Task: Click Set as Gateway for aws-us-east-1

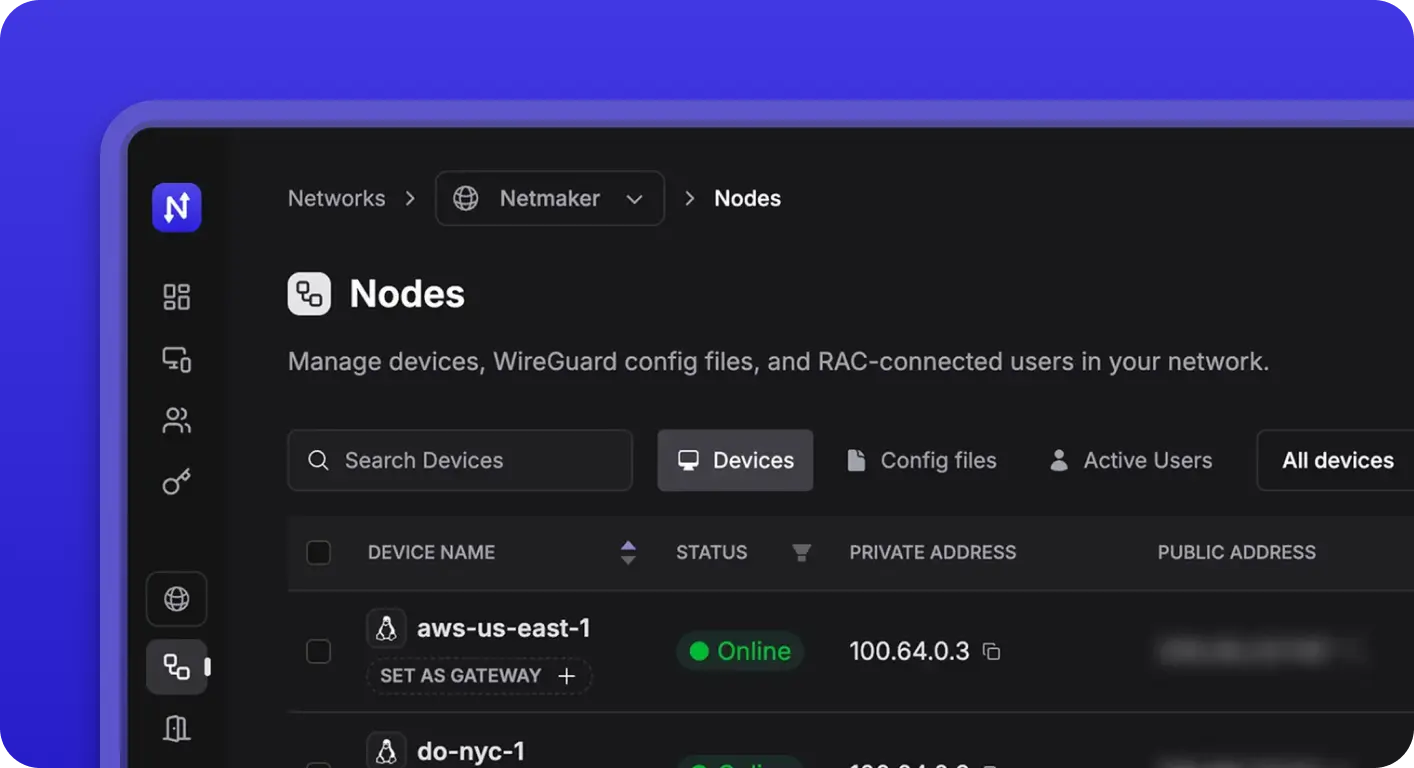Action: tap(479, 676)
